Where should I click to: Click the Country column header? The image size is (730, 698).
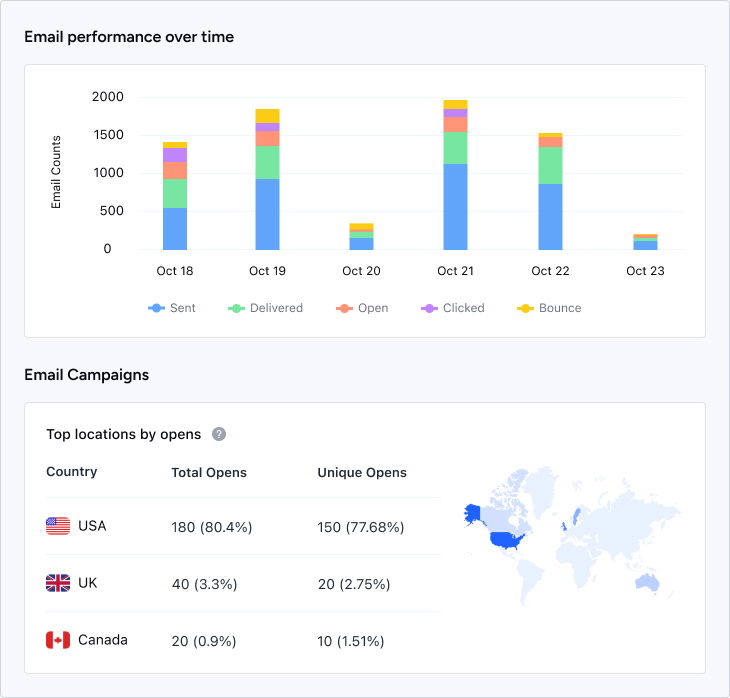click(x=72, y=472)
